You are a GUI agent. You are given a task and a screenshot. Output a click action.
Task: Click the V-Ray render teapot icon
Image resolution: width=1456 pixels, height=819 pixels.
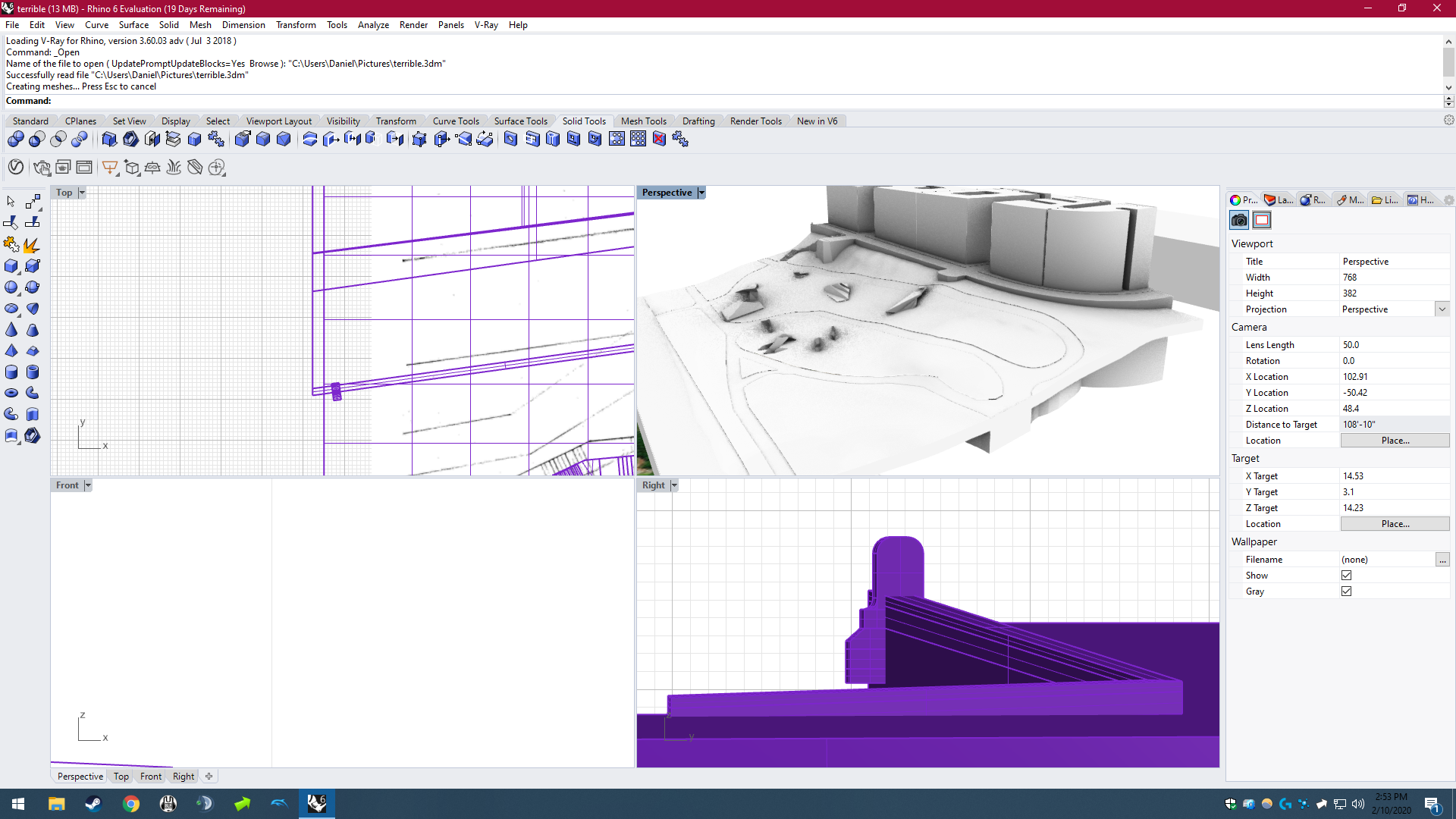[x=42, y=167]
